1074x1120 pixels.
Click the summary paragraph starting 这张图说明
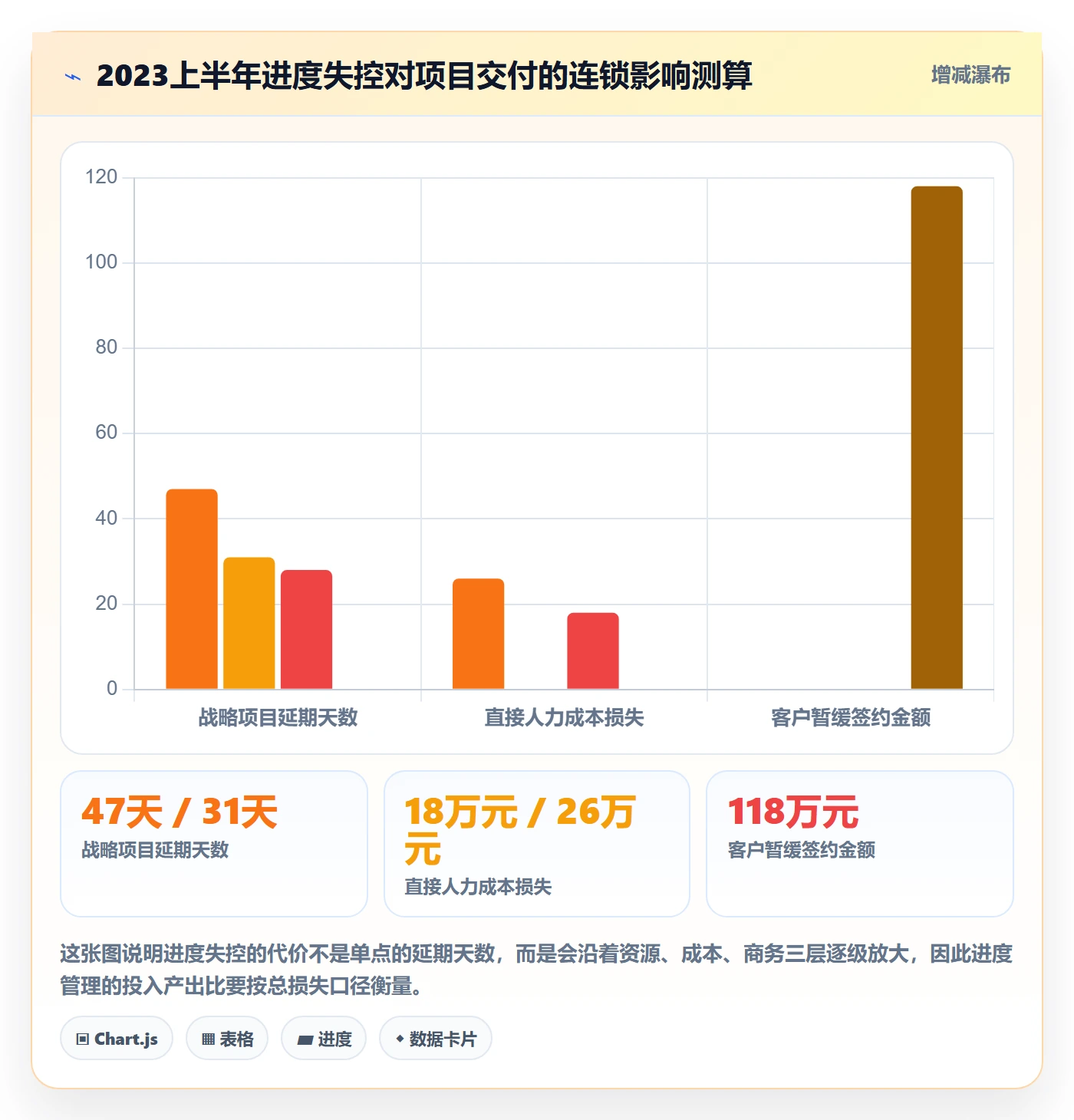click(x=536, y=970)
